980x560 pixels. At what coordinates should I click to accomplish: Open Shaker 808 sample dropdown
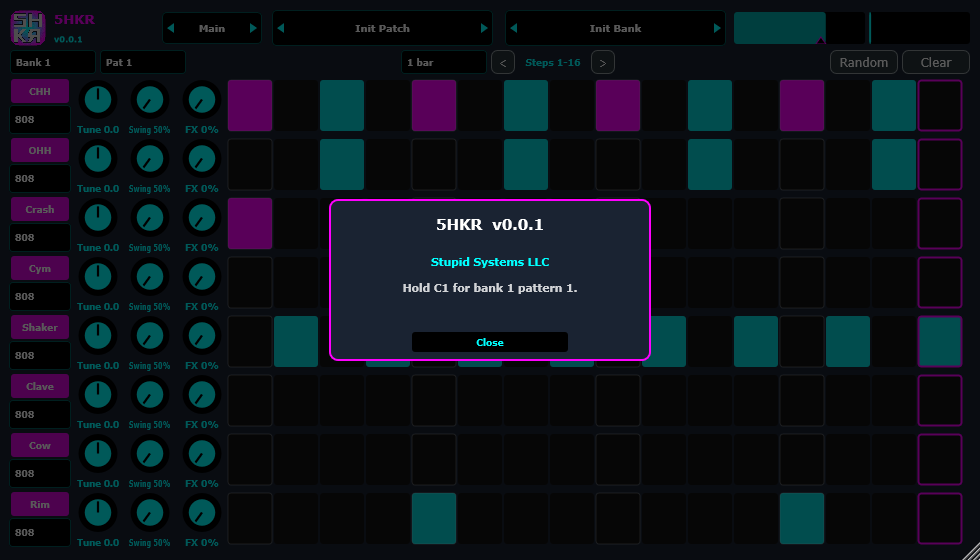click(40, 356)
